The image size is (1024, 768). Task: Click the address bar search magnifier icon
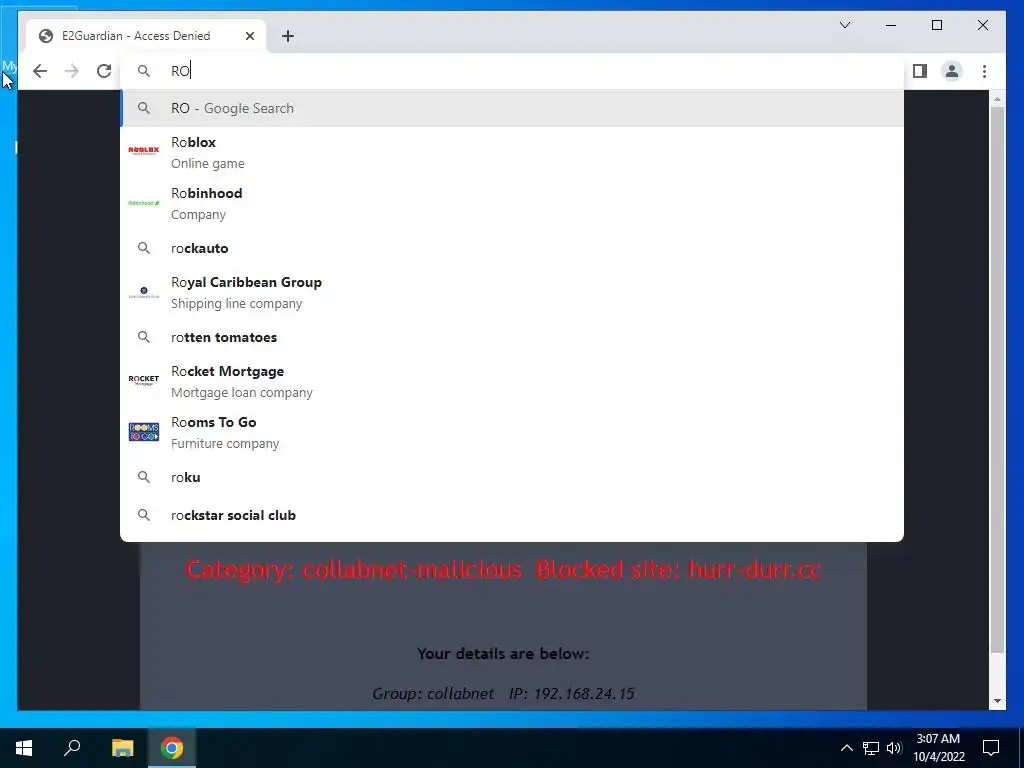tap(144, 71)
